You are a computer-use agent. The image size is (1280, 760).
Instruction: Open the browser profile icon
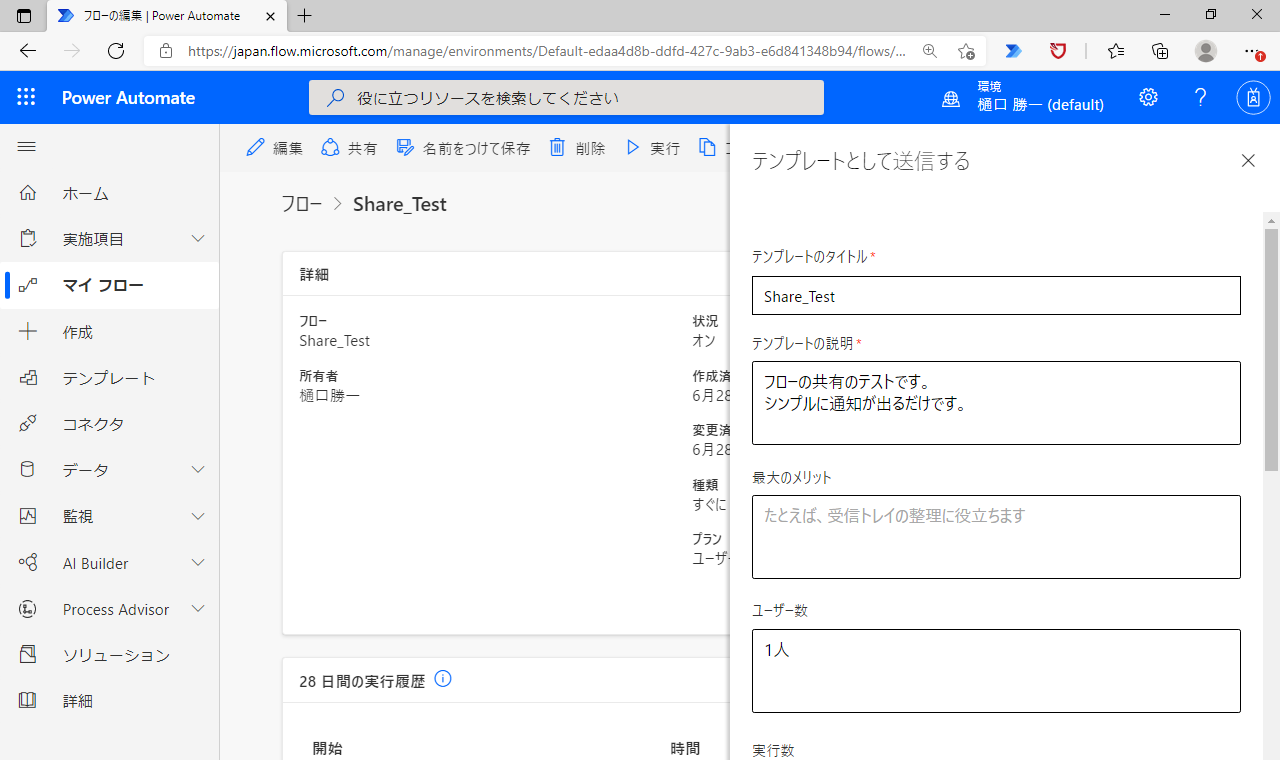tap(1206, 51)
